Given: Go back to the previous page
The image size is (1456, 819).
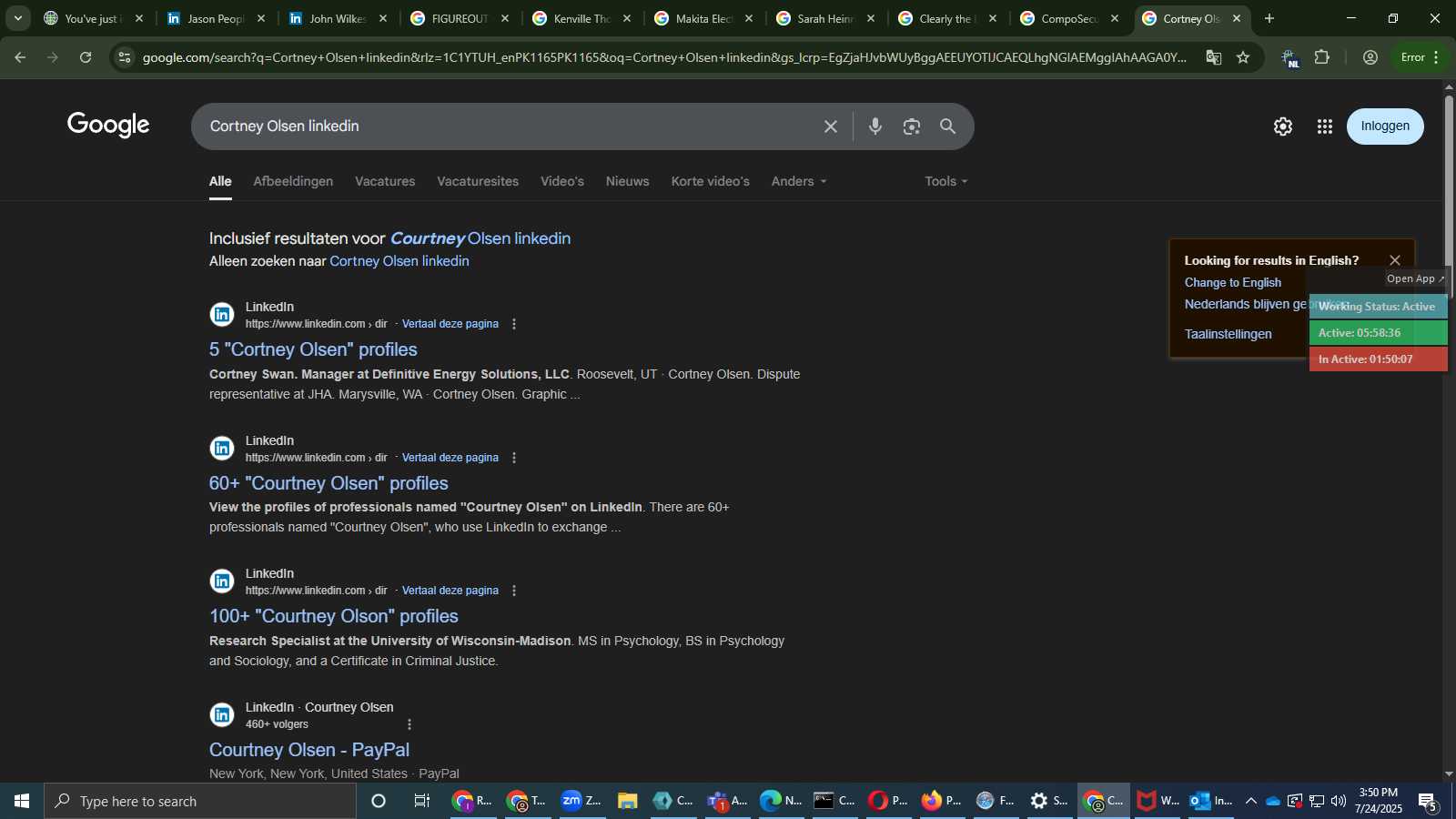Looking at the screenshot, I should [20, 57].
